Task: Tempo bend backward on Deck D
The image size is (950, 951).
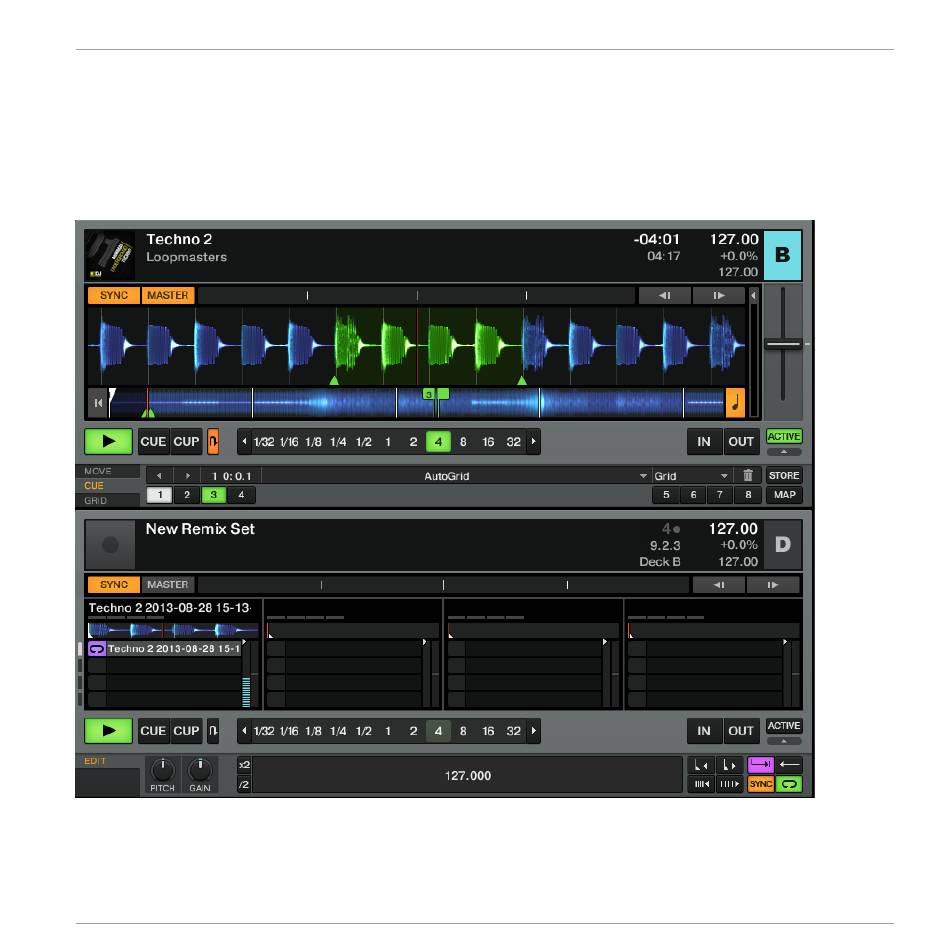Action: (x=719, y=585)
